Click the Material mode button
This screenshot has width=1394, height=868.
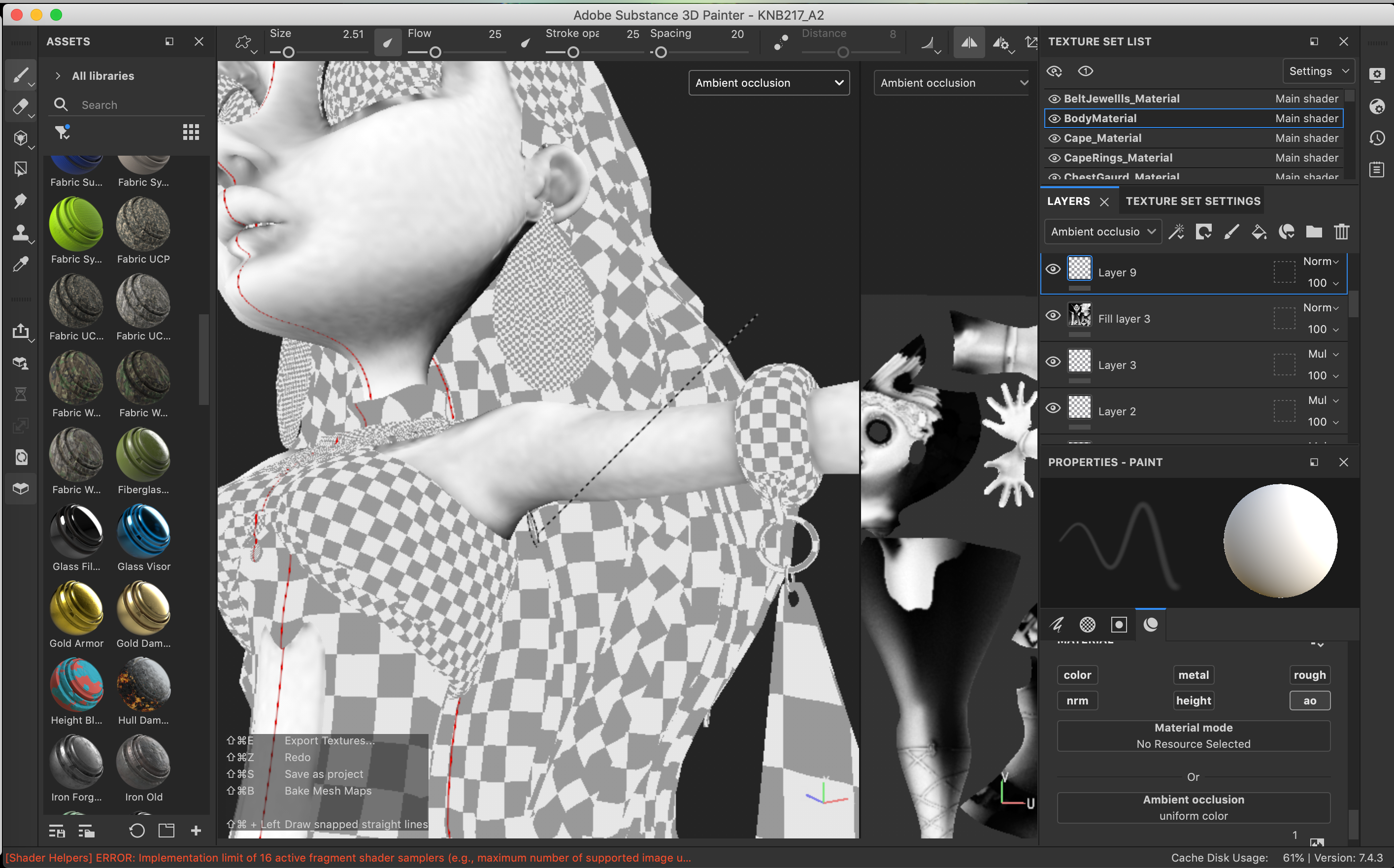click(1193, 735)
